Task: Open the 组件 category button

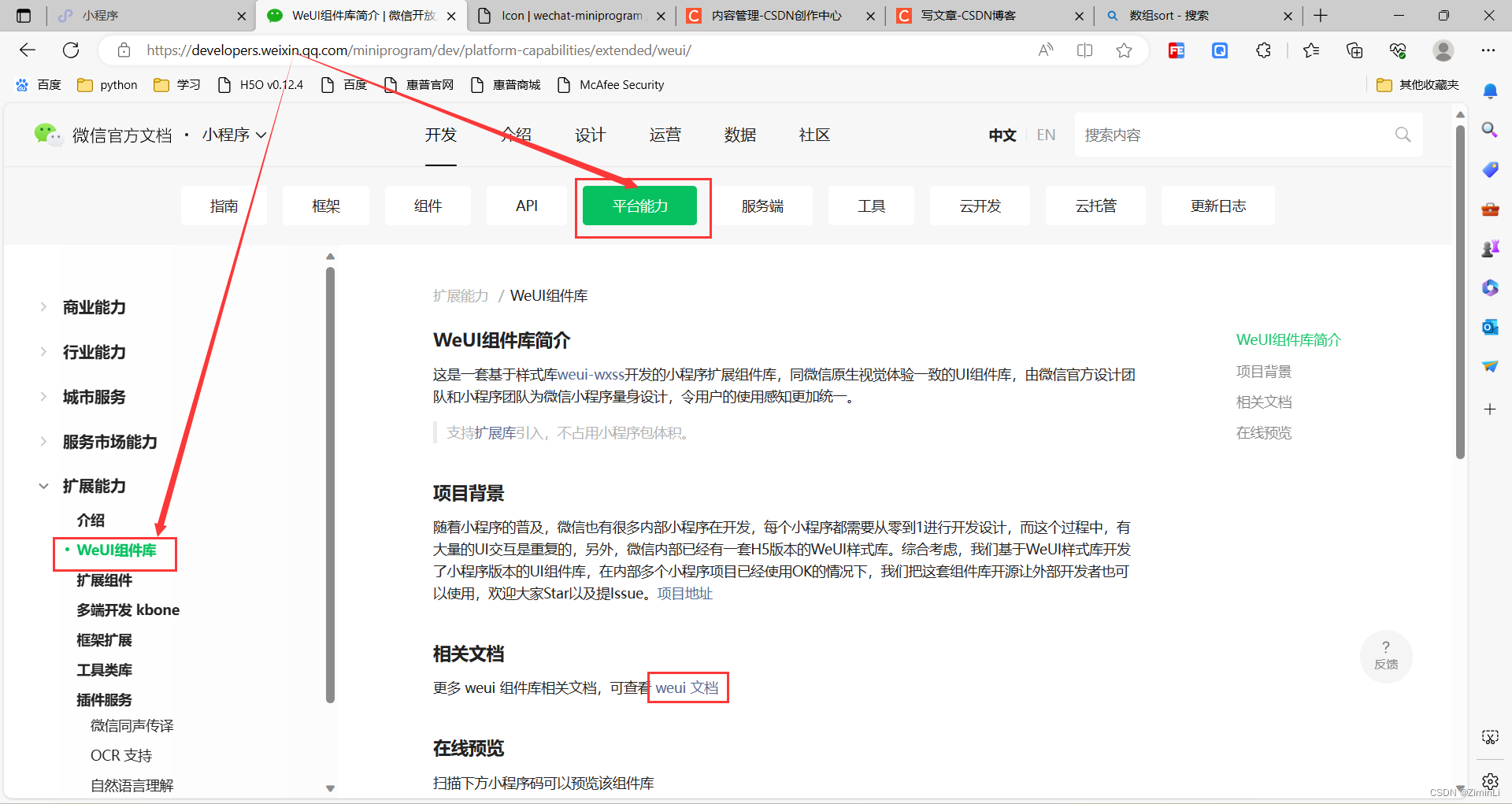Action: [428, 206]
